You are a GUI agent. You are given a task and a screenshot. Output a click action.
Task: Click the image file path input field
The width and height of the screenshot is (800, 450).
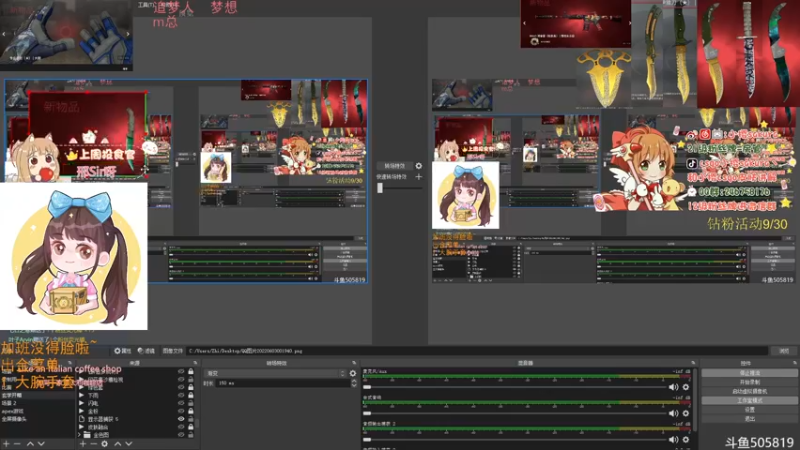click(x=477, y=351)
